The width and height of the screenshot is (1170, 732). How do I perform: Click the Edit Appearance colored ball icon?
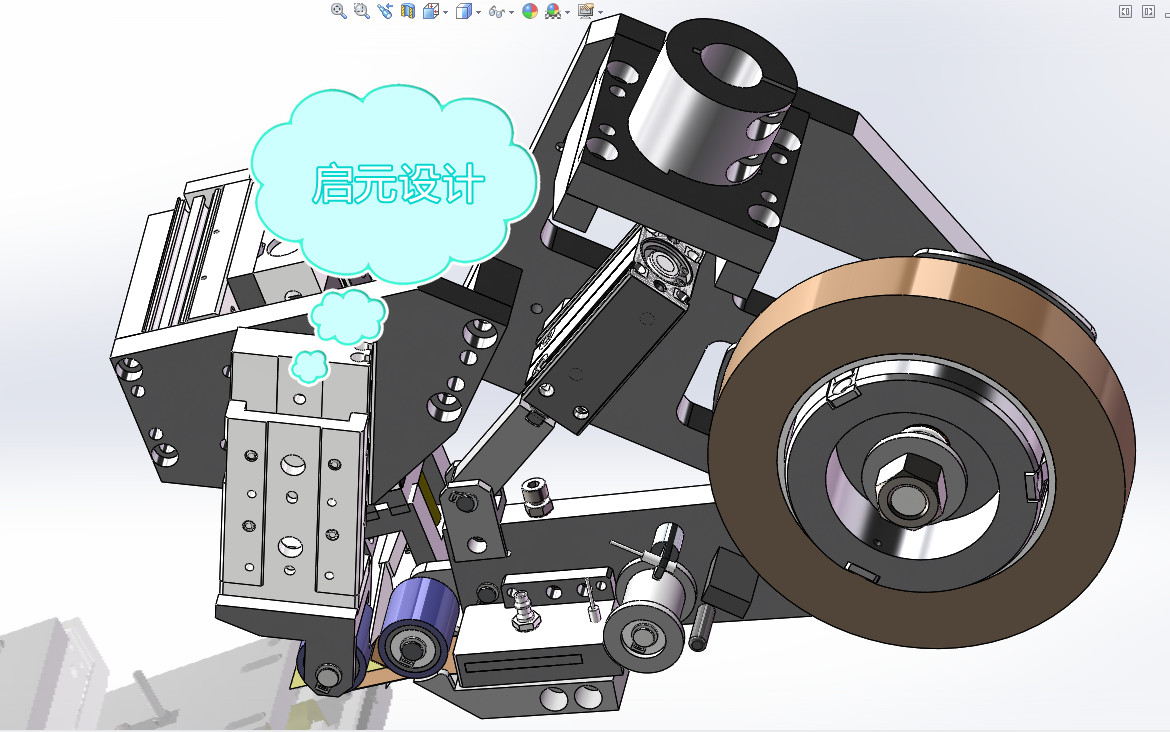[528, 10]
